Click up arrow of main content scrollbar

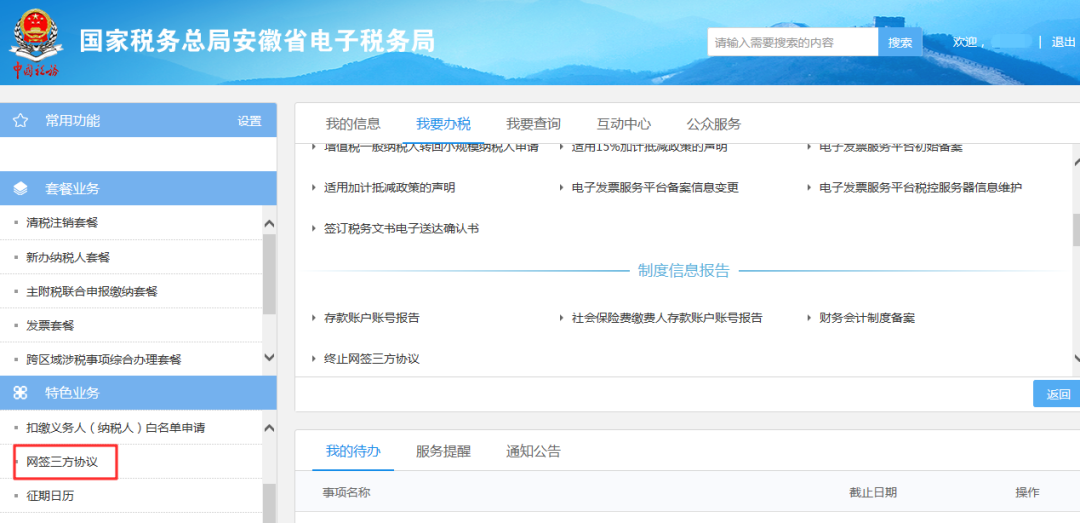(x=1077, y=163)
